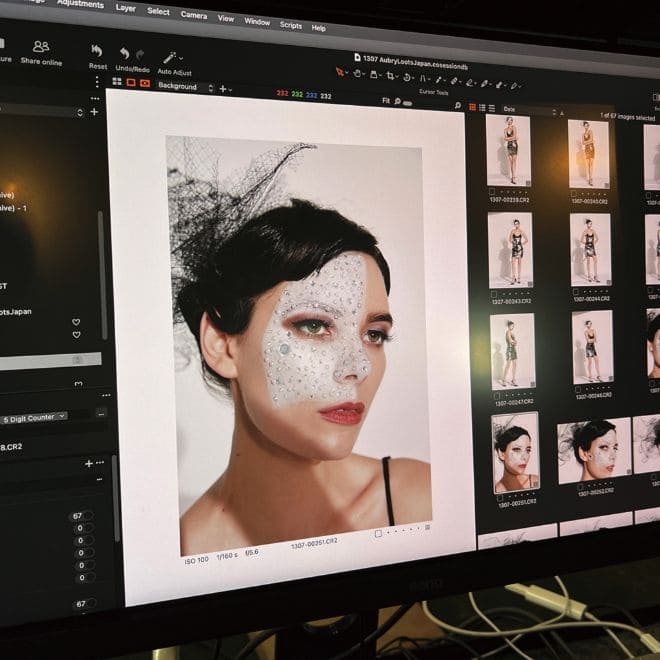Screen dimensions: 660x660
Task: Toggle the orange proof eye icon
Action: (145, 83)
